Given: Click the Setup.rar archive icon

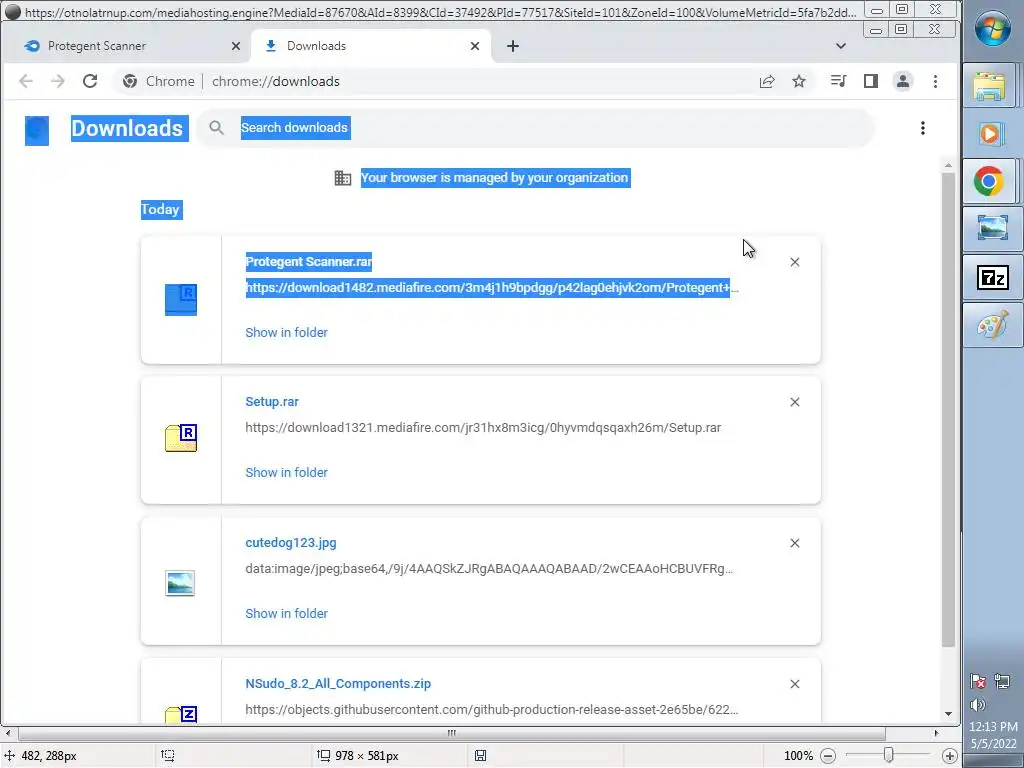Looking at the screenshot, I should [181, 438].
